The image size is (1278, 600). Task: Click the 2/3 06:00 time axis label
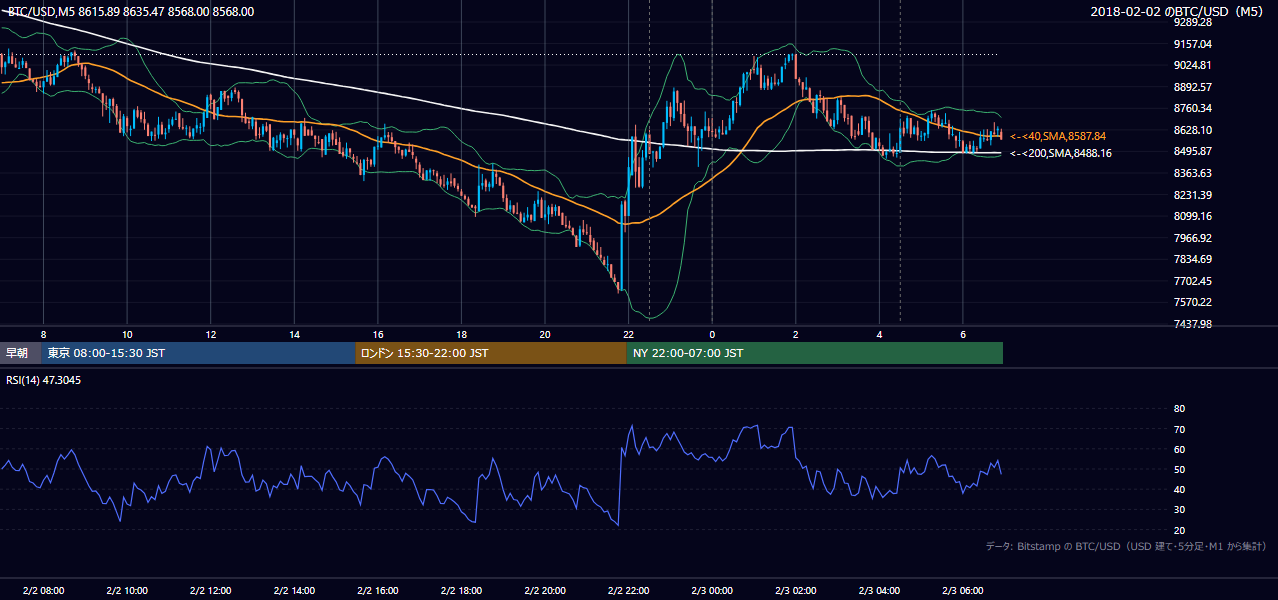point(963,591)
